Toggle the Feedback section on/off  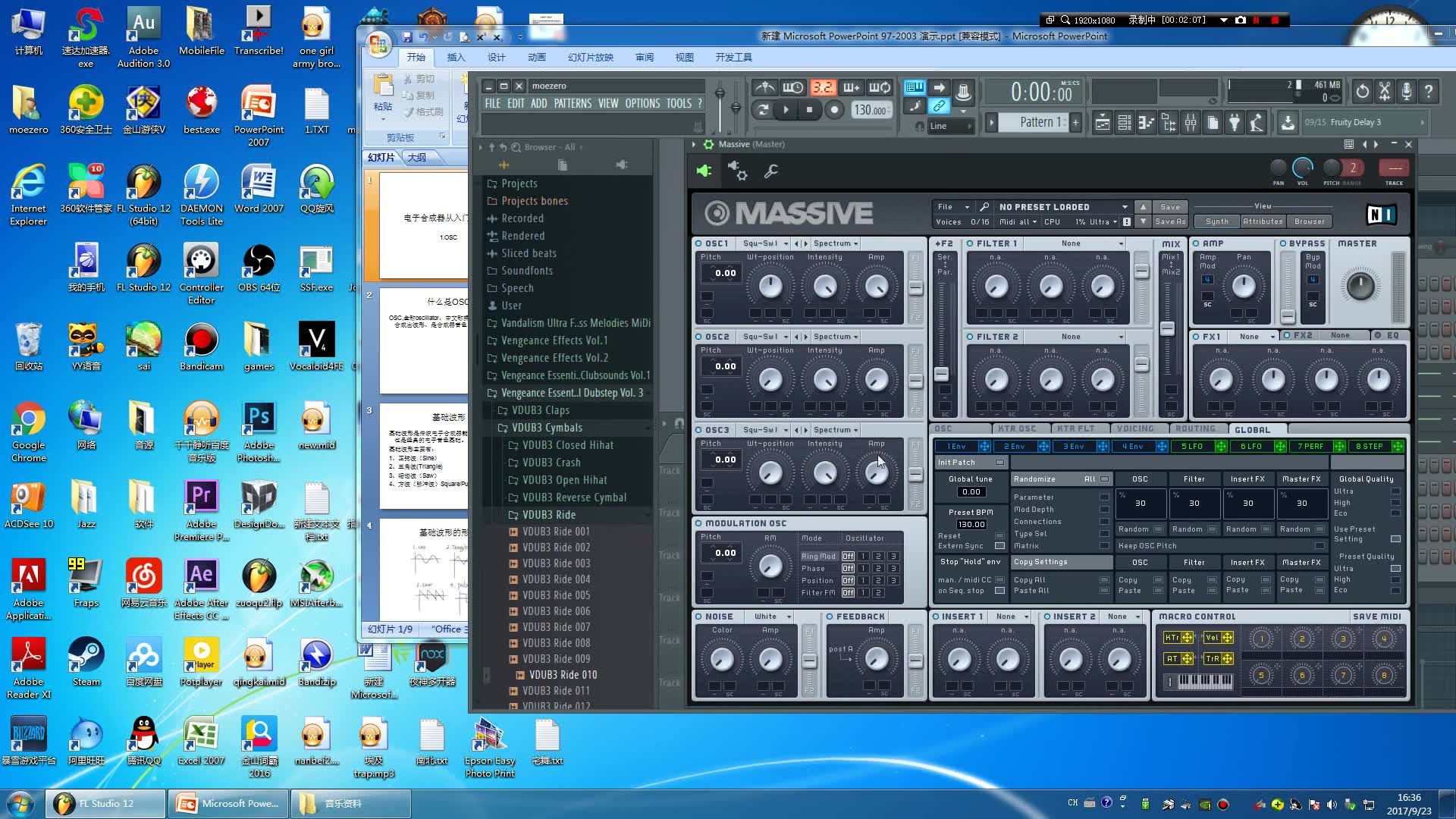click(x=830, y=617)
